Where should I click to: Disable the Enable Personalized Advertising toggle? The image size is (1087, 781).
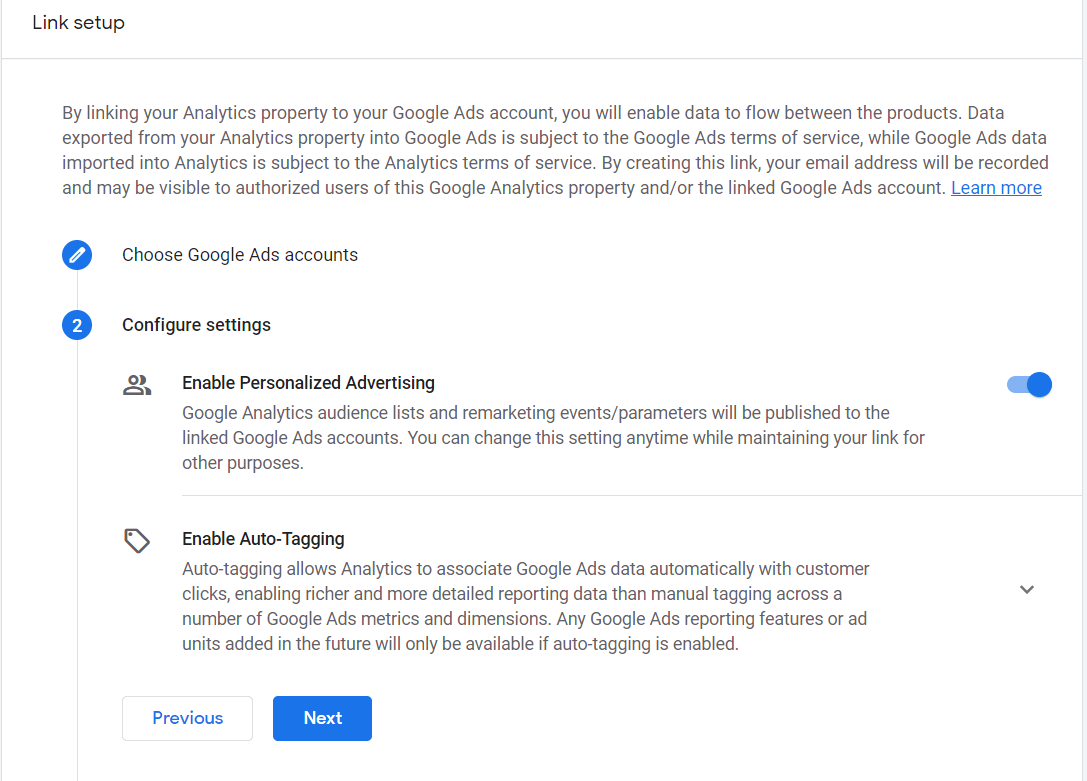tap(1027, 384)
